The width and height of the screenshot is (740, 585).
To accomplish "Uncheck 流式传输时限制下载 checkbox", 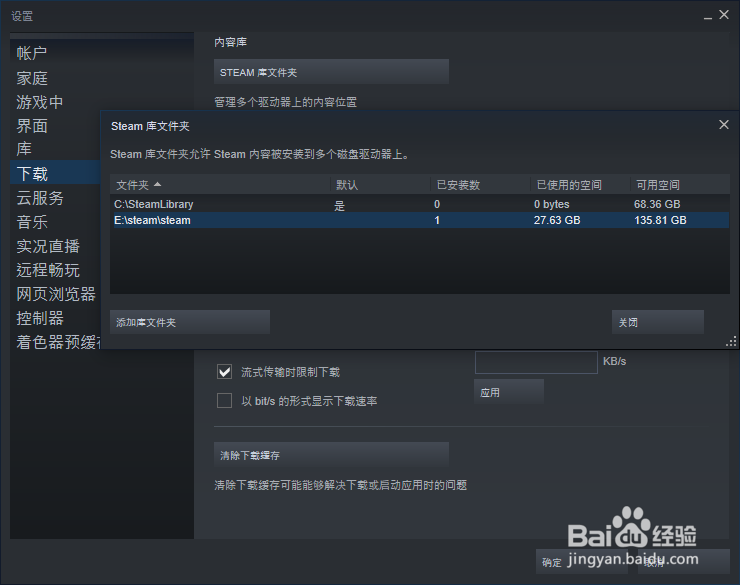I will (x=225, y=372).
